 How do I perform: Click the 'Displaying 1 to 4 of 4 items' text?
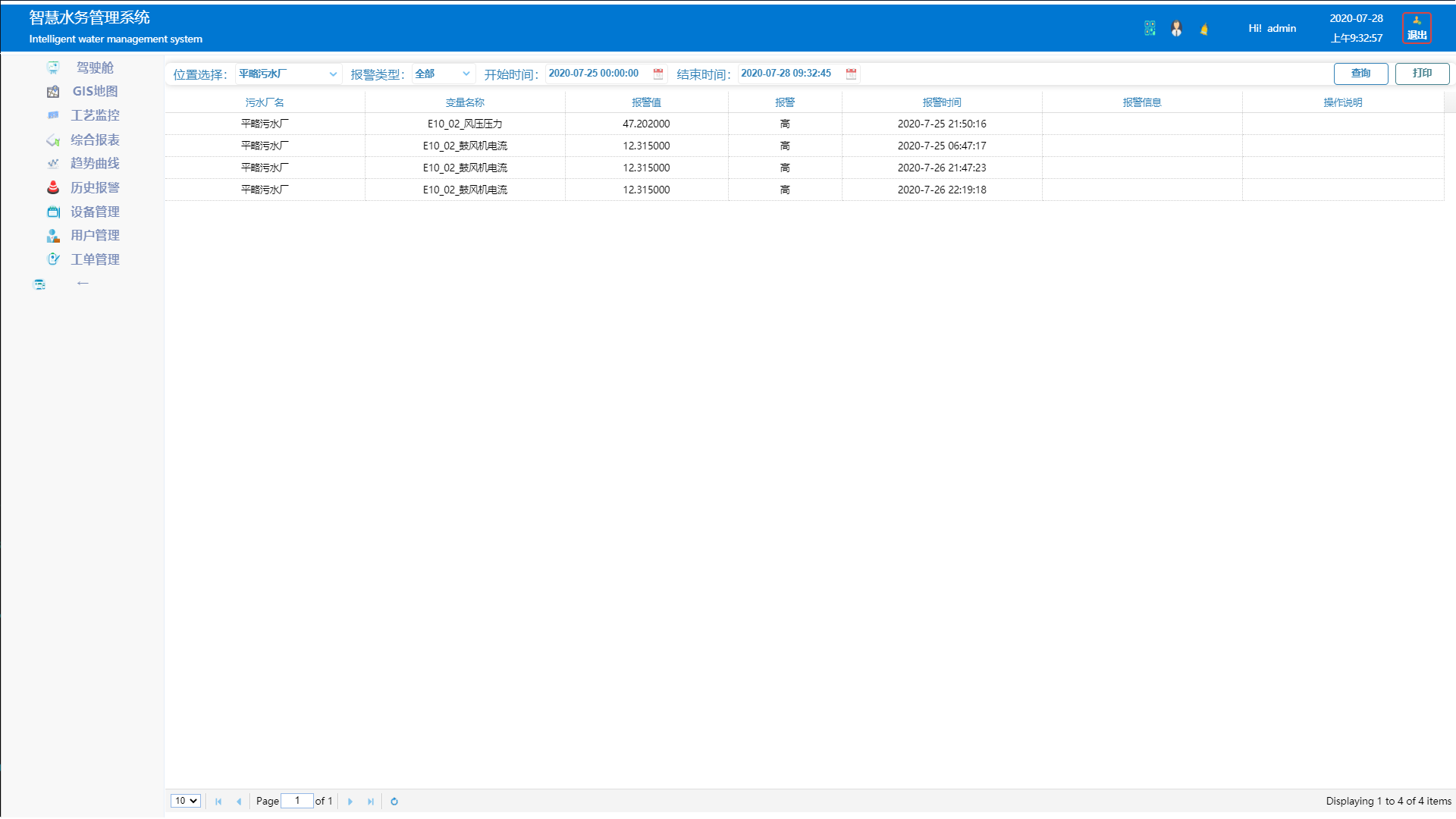1389,801
